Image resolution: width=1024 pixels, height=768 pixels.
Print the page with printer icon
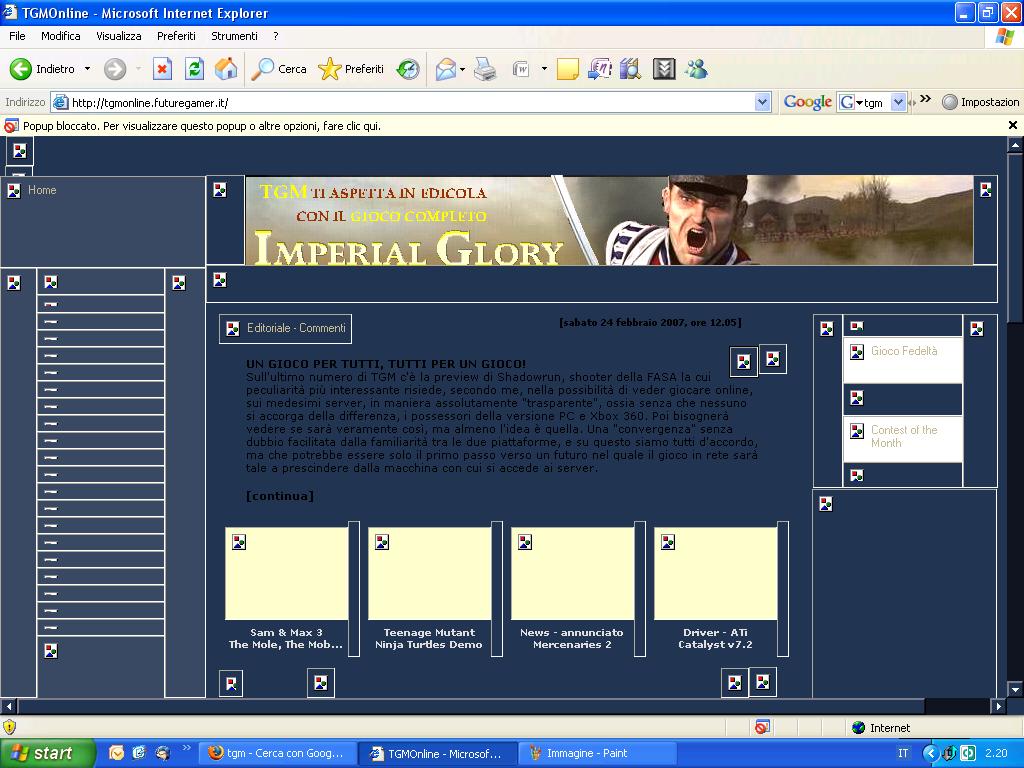tap(485, 69)
